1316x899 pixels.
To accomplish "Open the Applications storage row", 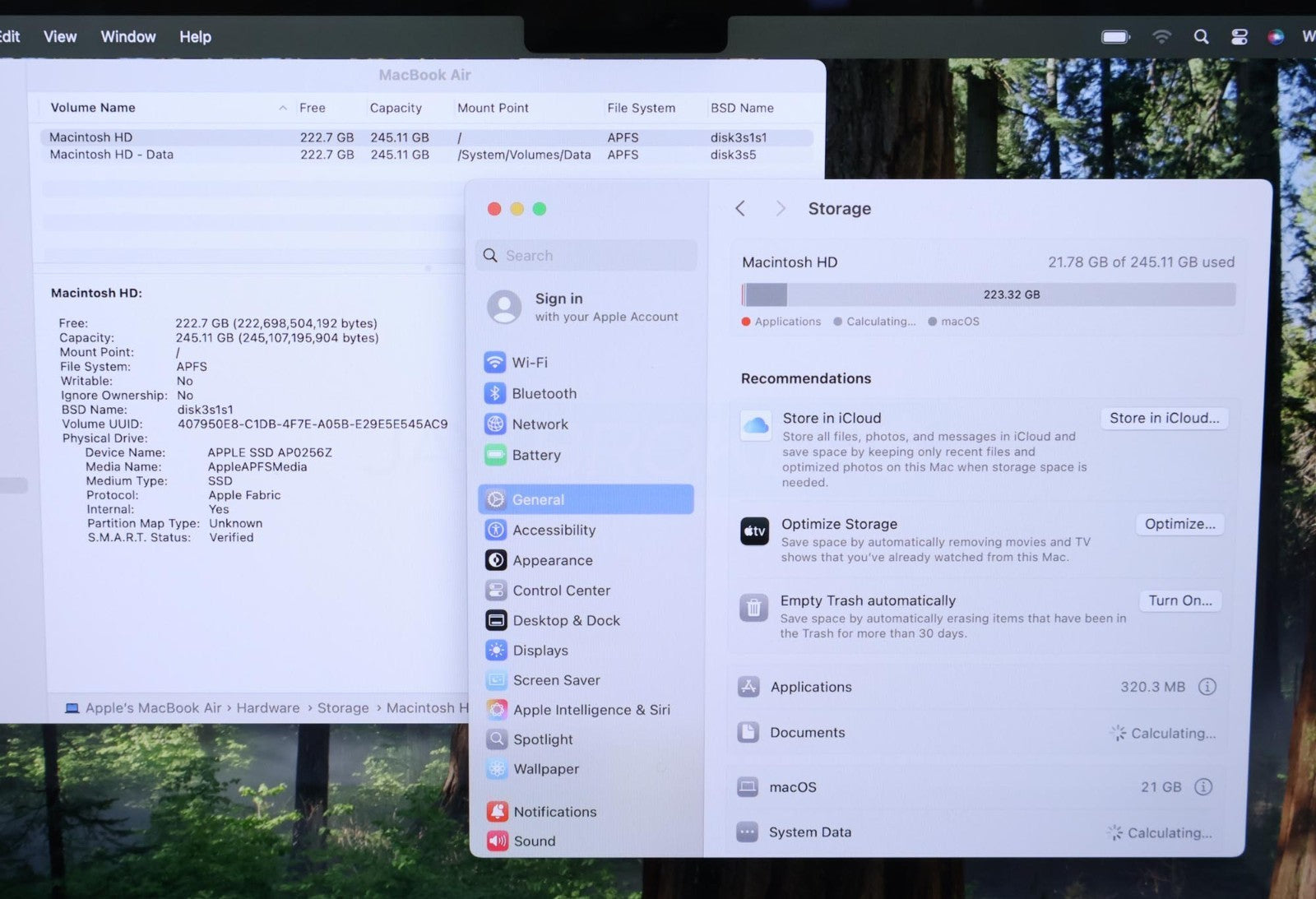I will pyautogui.click(x=976, y=687).
